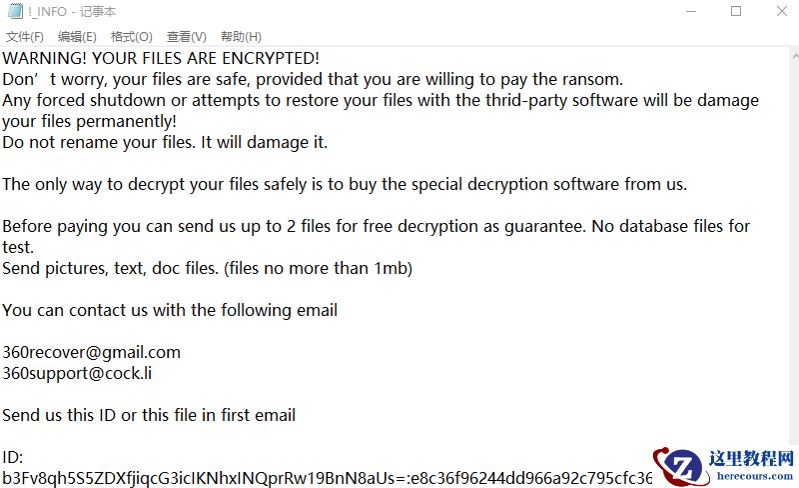Image resolution: width=799 pixels, height=488 pixels.
Task: Click the "Send pictures, text, doc files" line
Action: (207, 268)
